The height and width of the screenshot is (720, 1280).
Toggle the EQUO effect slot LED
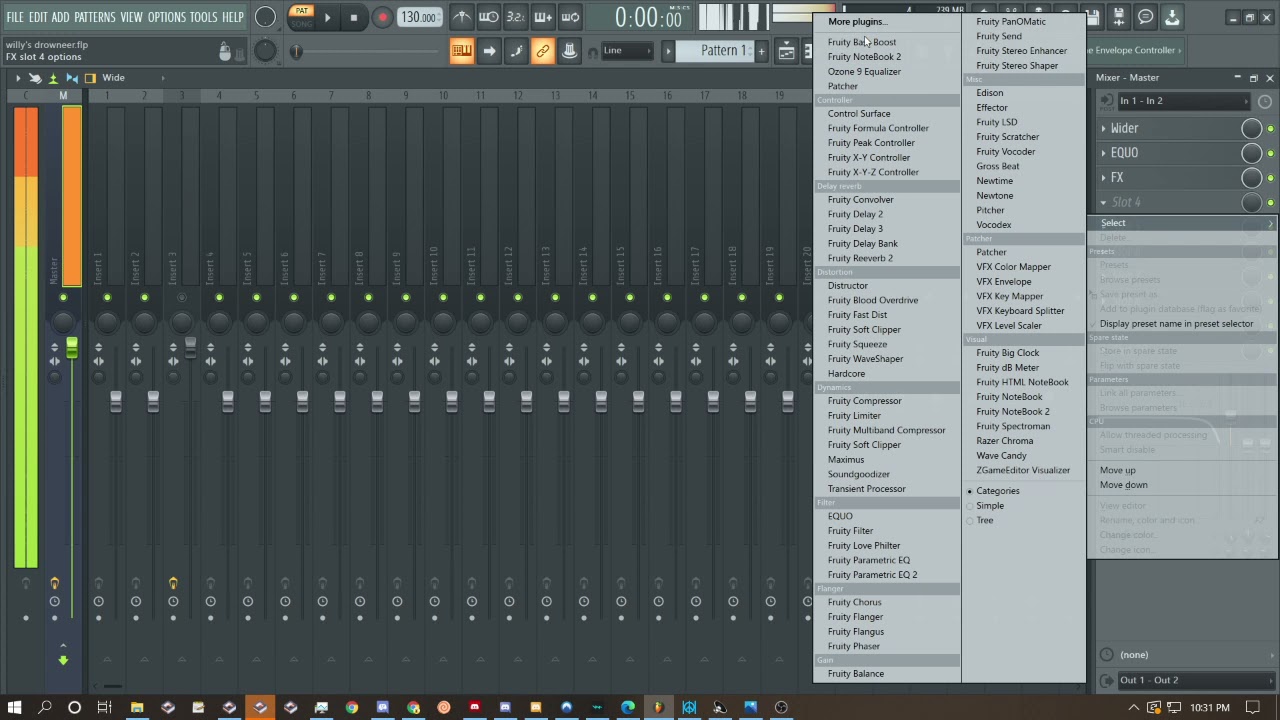coord(1270,154)
